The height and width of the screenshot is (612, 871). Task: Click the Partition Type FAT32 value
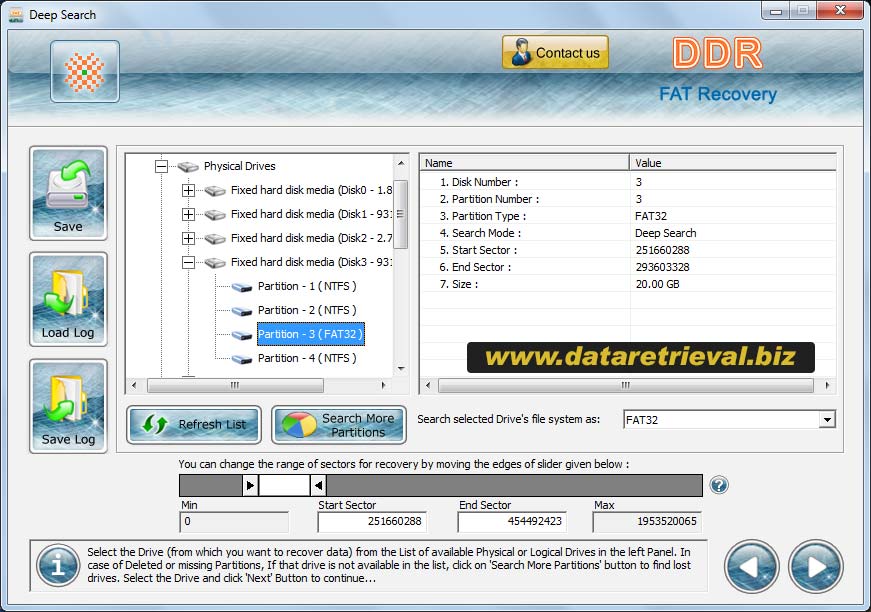pyautogui.click(x=650, y=216)
